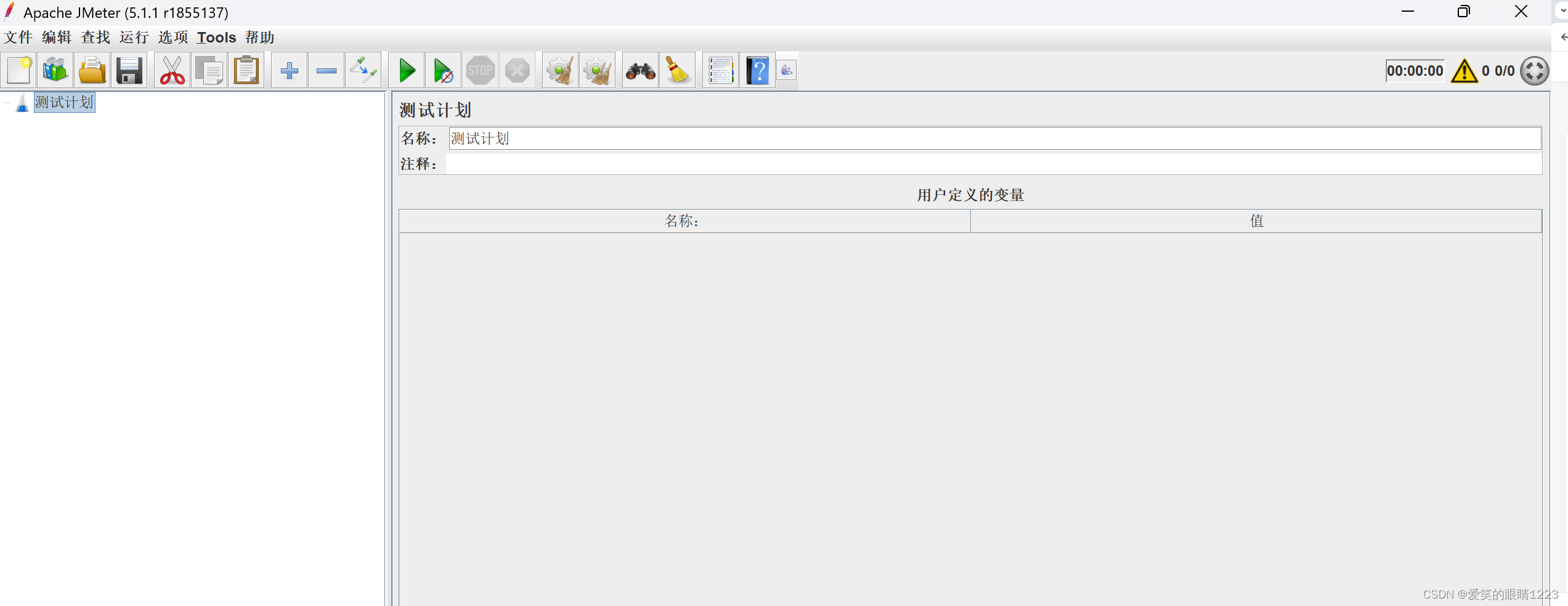This screenshot has width=1568, height=606.
Task: Open function helper dialog list icon
Action: point(721,71)
